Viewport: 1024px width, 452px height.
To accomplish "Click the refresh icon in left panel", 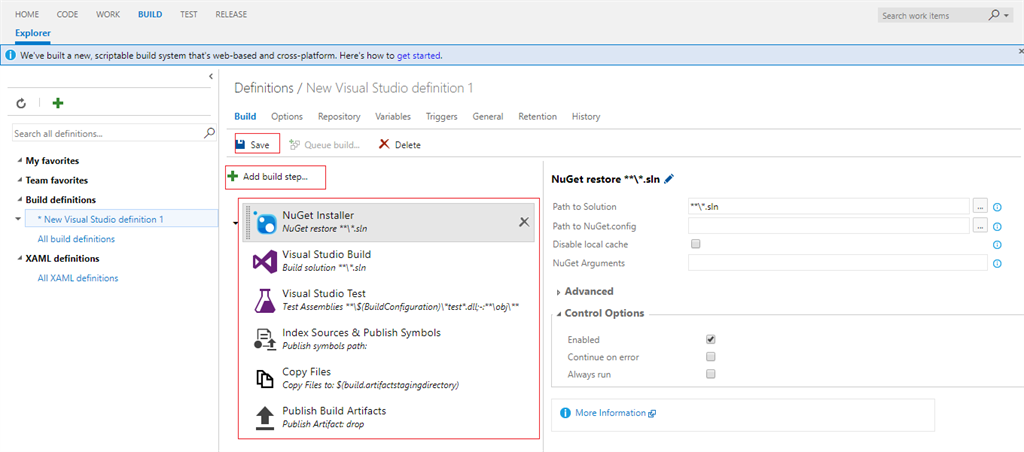I will (x=21, y=103).
